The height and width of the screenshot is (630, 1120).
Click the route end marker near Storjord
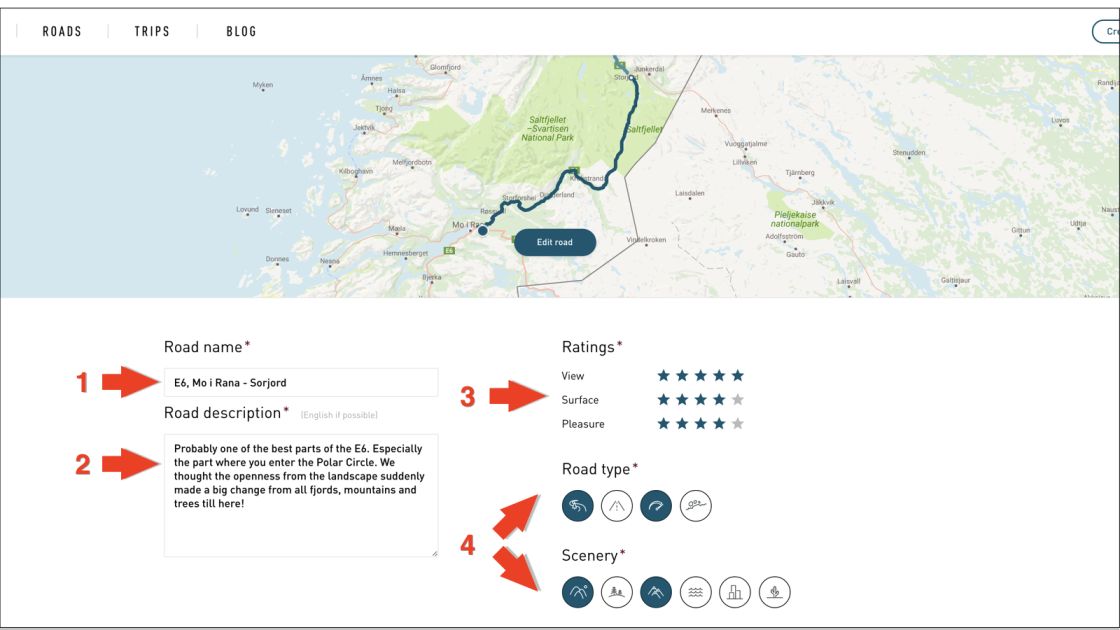[x=632, y=77]
